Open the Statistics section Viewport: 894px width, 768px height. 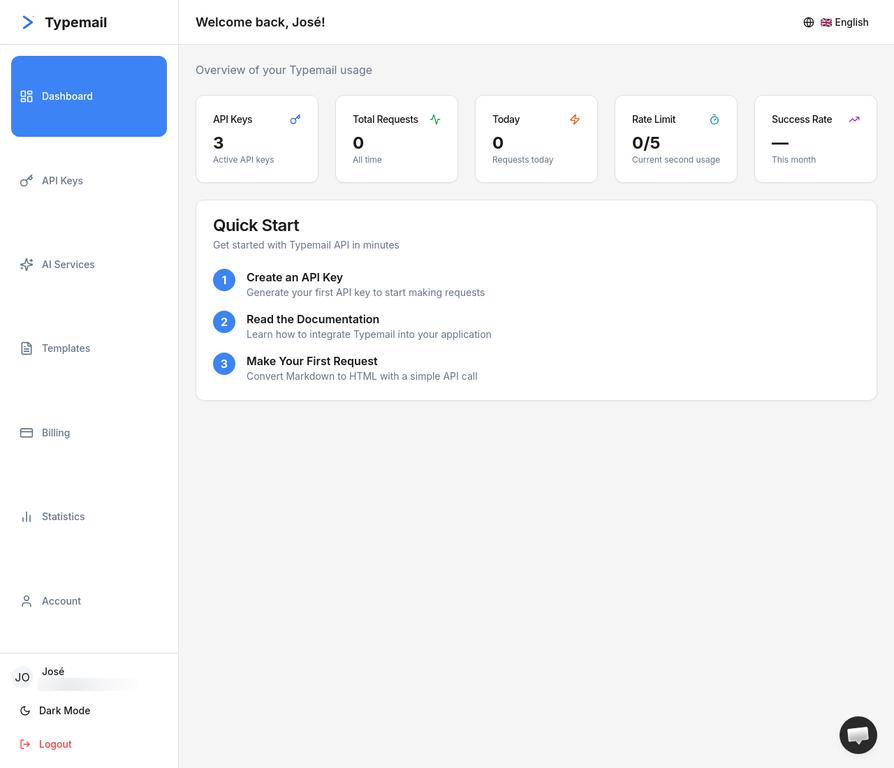pos(63,516)
